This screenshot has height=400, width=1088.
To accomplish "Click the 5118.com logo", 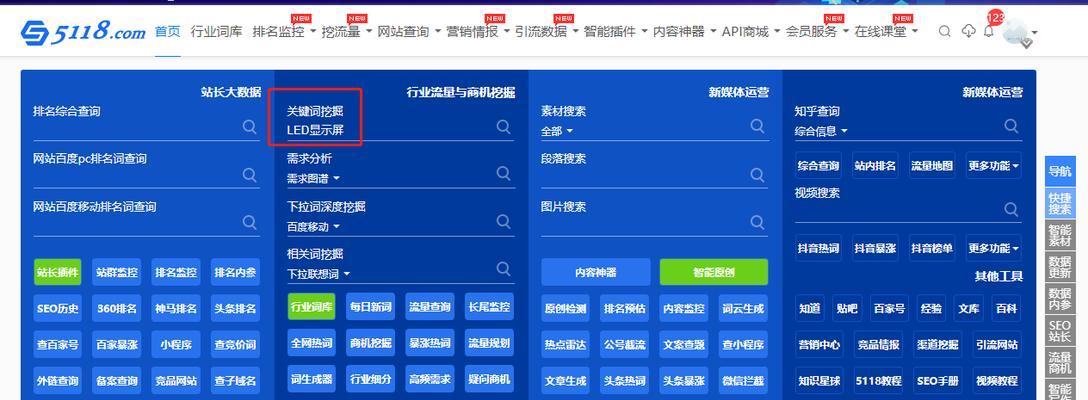I will 83,32.
